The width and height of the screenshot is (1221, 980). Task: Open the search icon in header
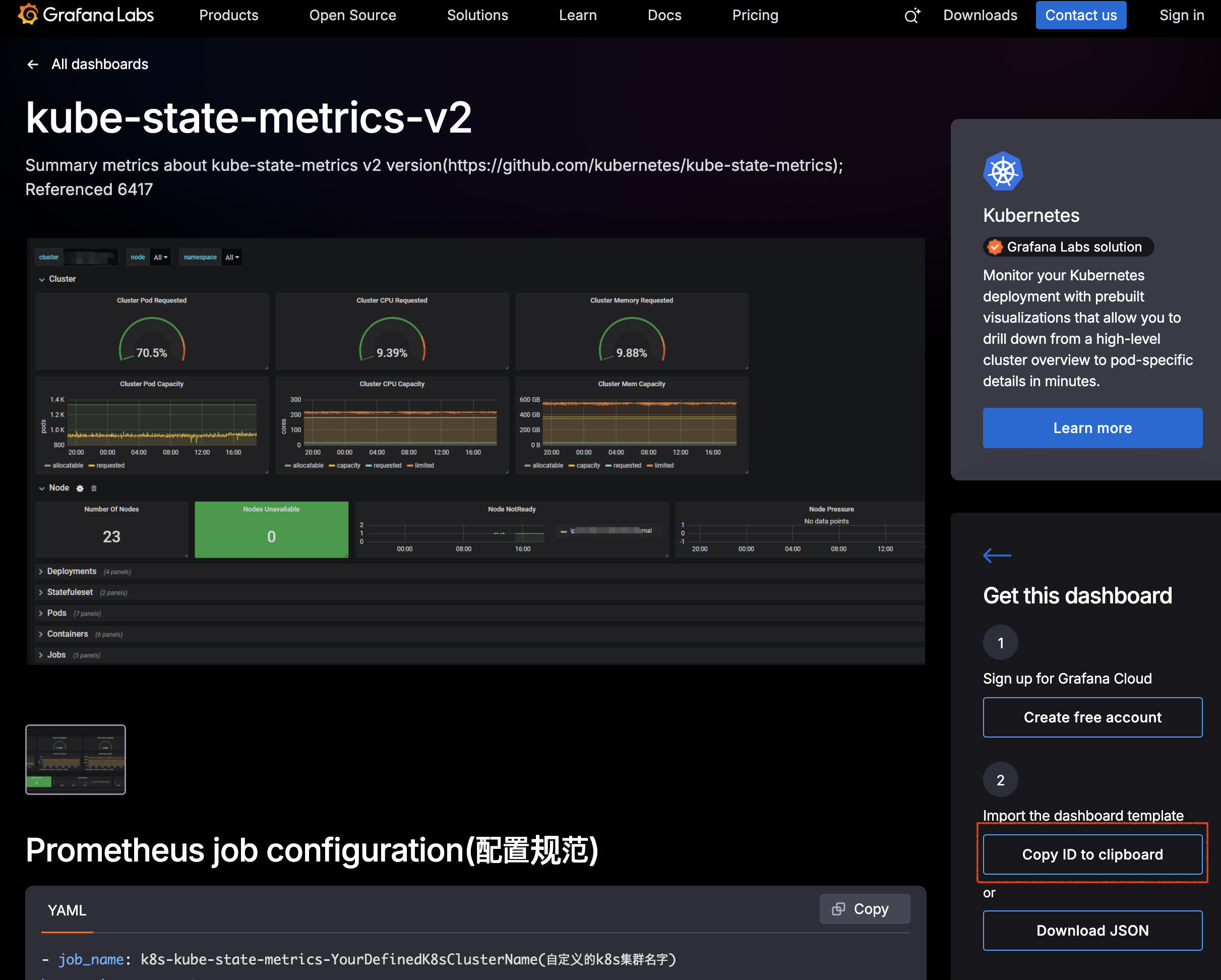(x=911, y=15)
